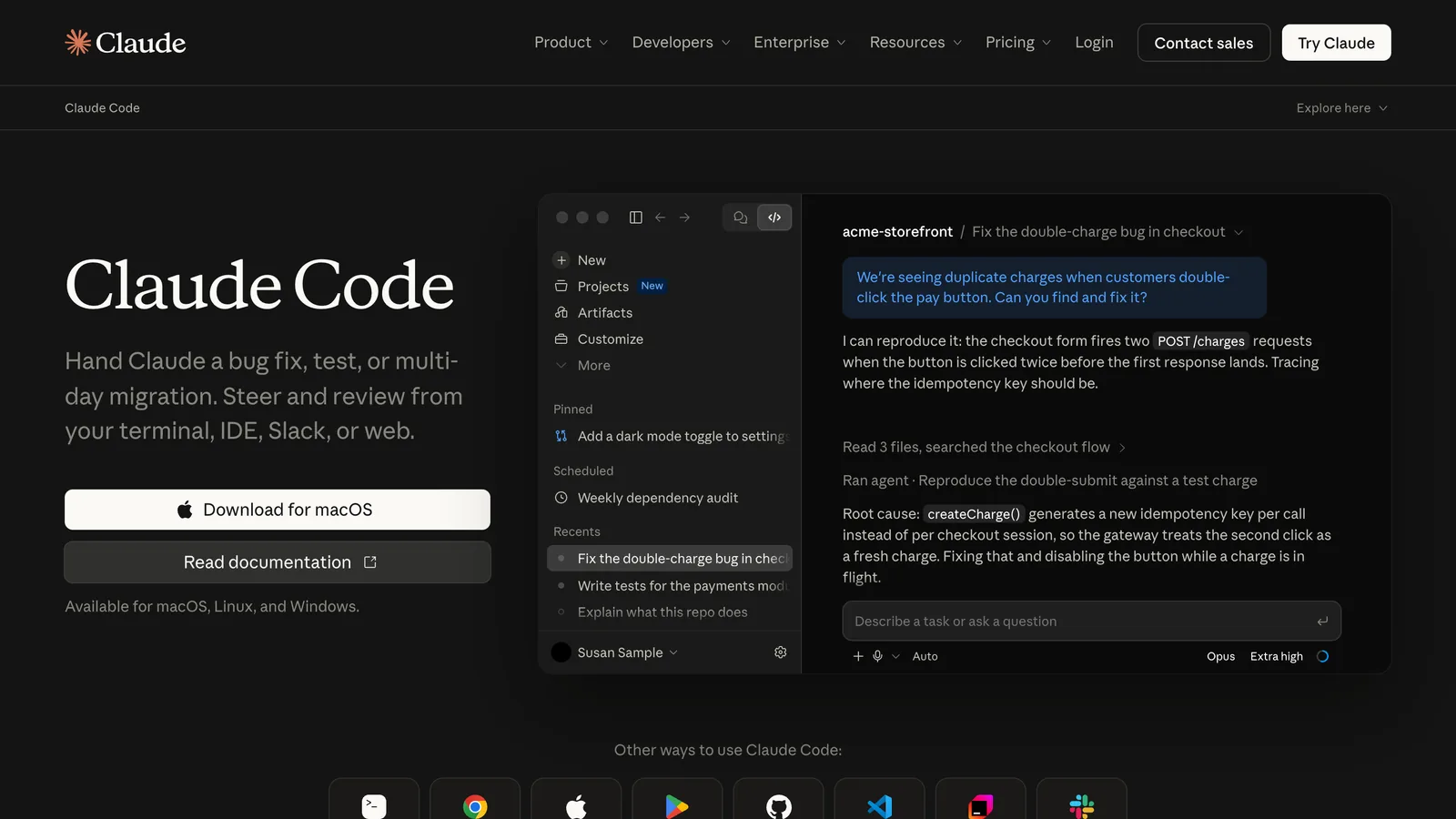The image size is (1456, 819).
Task: Click the Contact sales button
Action: tap(1203, 43)
